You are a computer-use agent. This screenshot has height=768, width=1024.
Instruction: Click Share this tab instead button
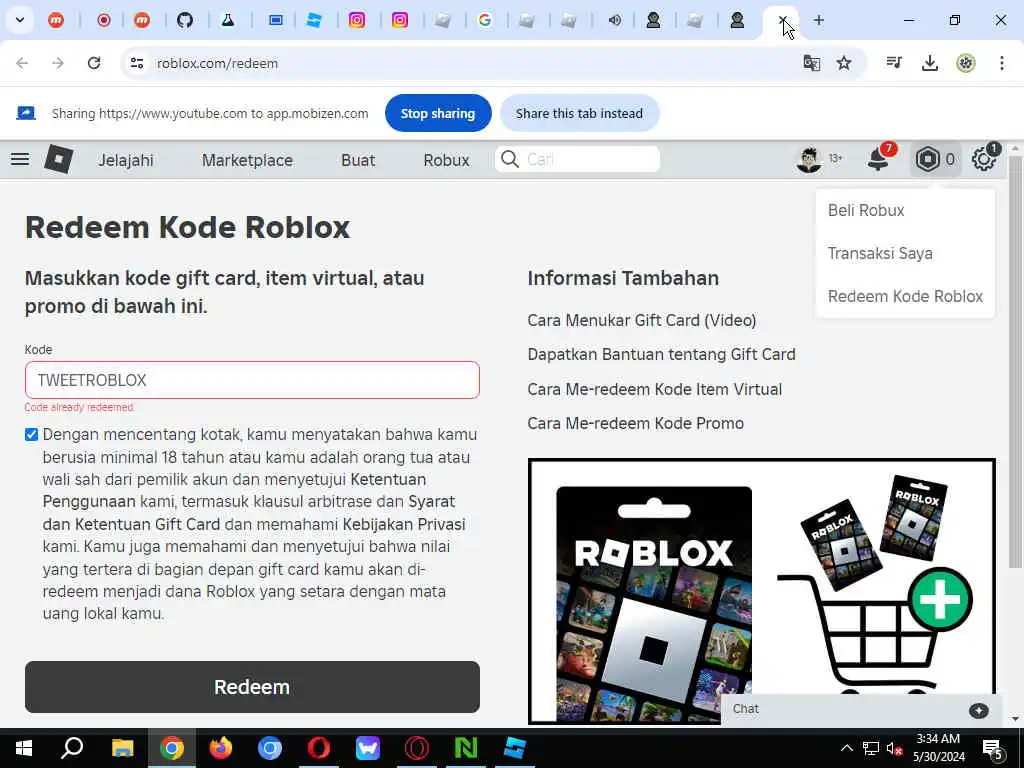click(x=579, y=113)
